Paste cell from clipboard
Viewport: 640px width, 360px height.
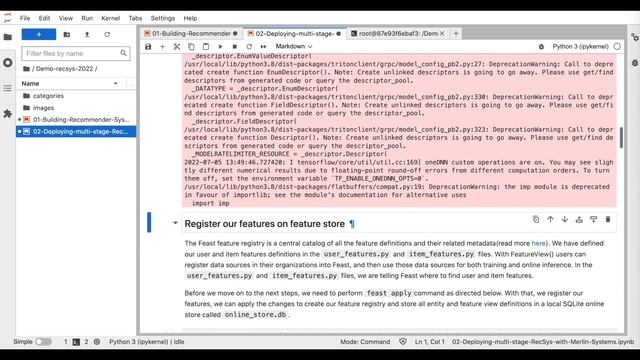coord(206,47)
